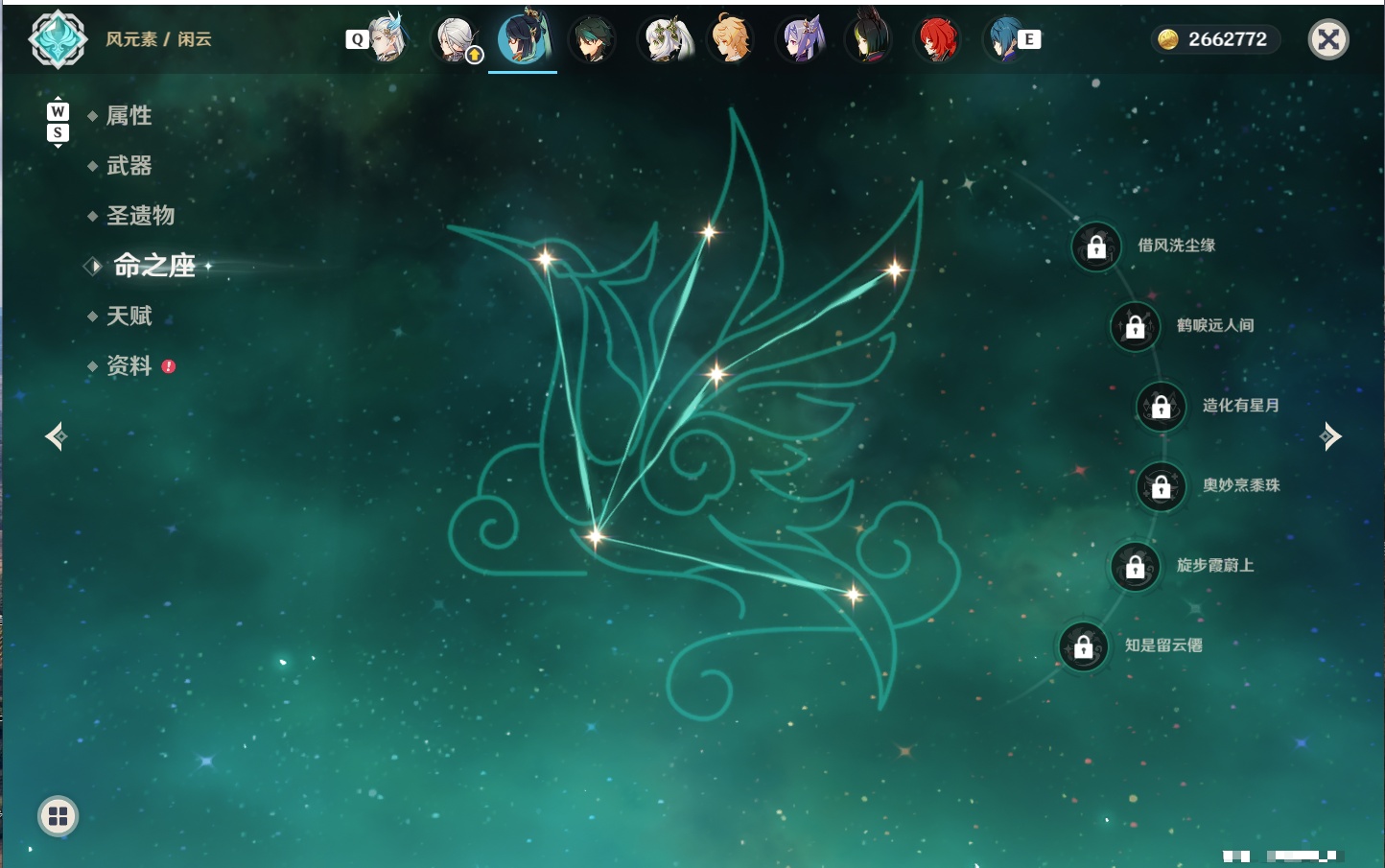Open the locked 借风洗尘缘 constellation node
Screen dimensions: 1385x868
(x=1096, y=246)
